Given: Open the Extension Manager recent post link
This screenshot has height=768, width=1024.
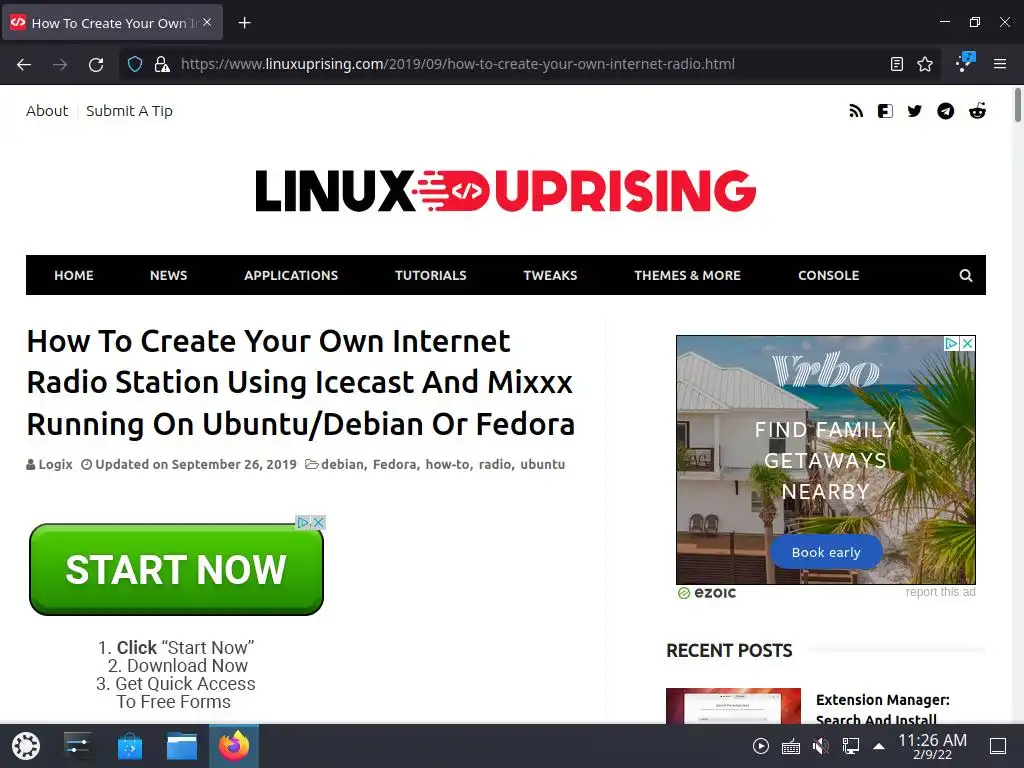Looking at the screenshot, I should [883, 709].
